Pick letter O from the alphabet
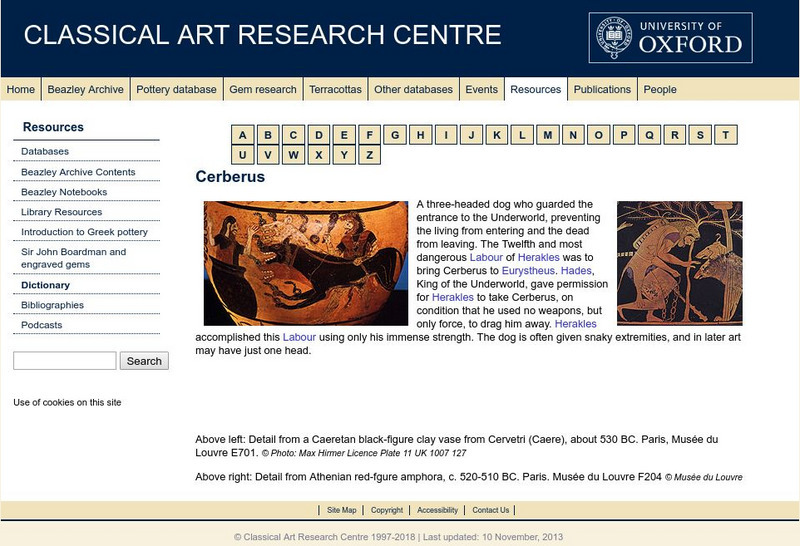The width and height of the screenshot is (800, 546). click(598, 135)
